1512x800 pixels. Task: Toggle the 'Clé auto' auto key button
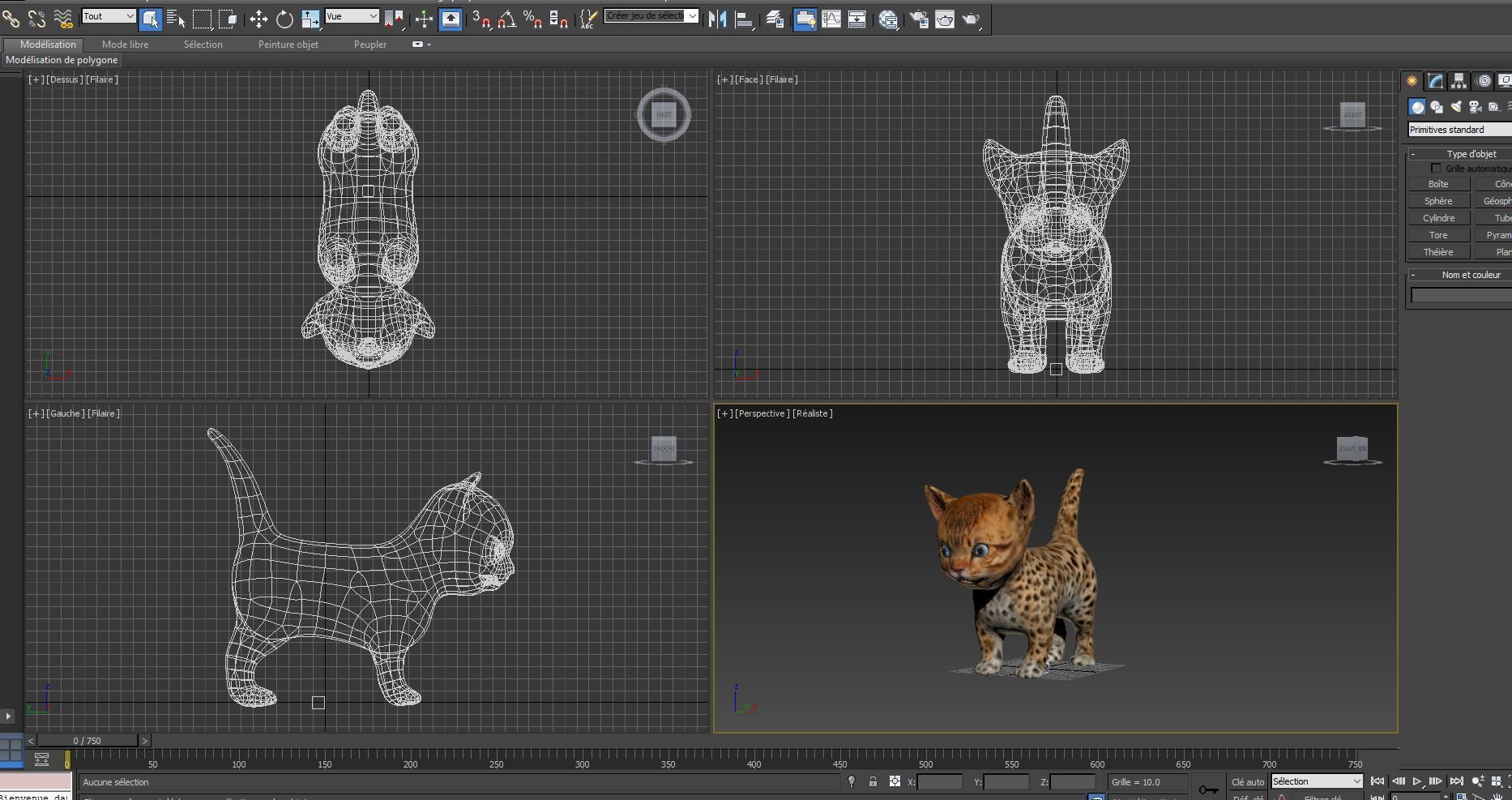coord(1247,782)
